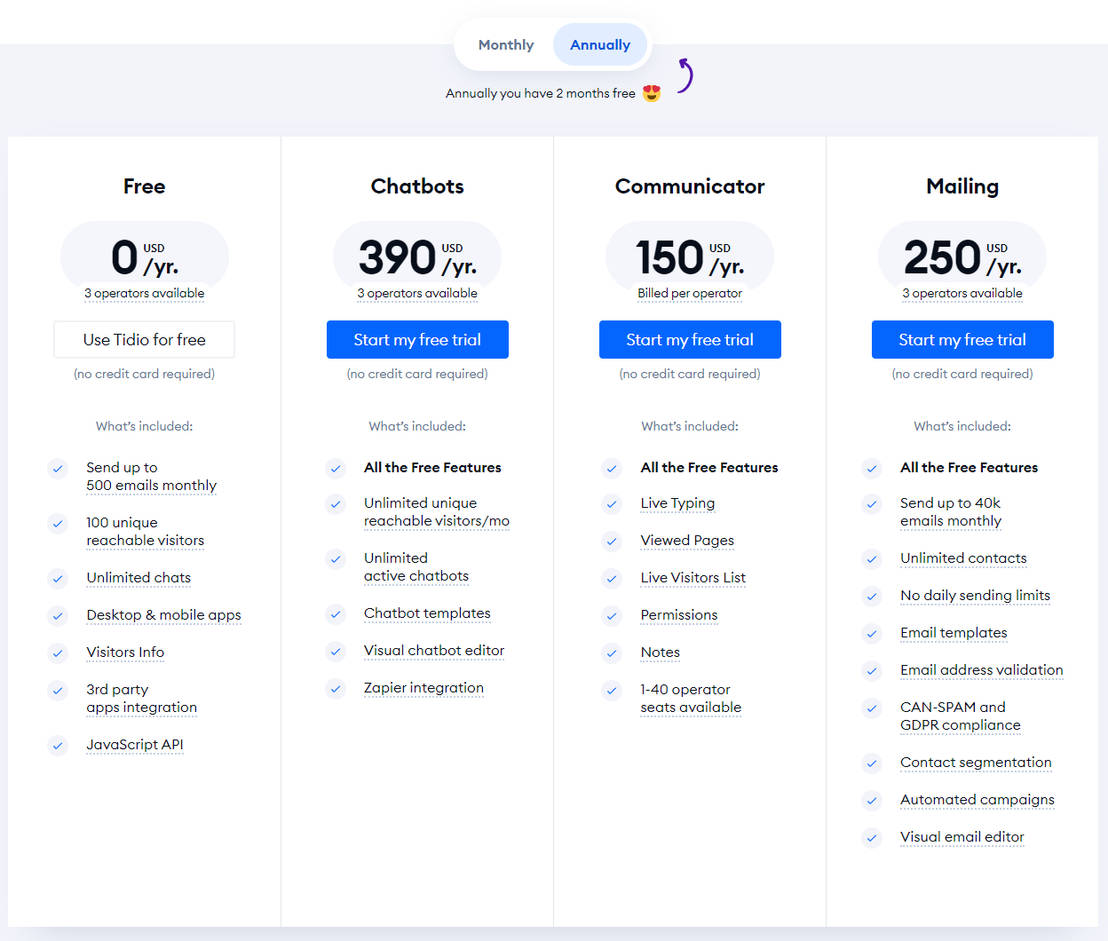Click checkmark icon beside Zapier integration
Image resolution: width=1108 pixels, height=941 pixels.
(x=336, y=688)
